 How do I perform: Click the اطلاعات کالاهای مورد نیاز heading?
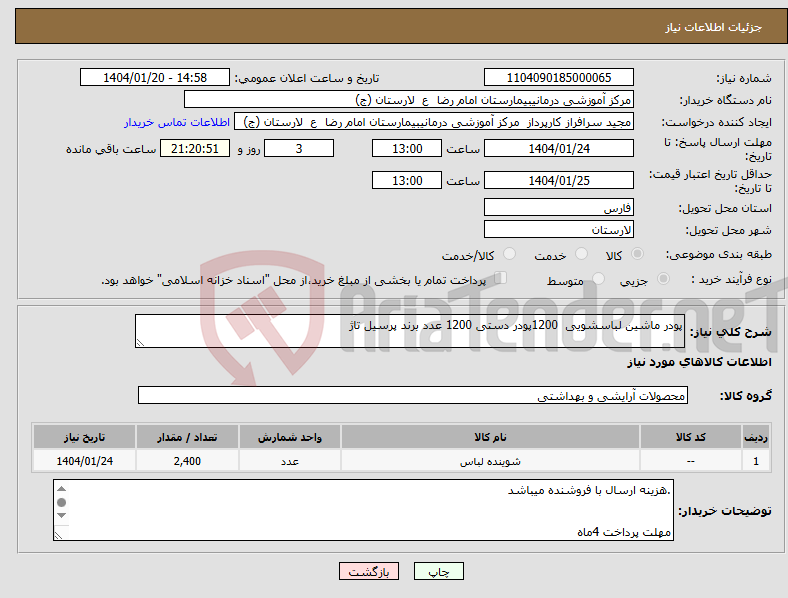coord(699,362)
